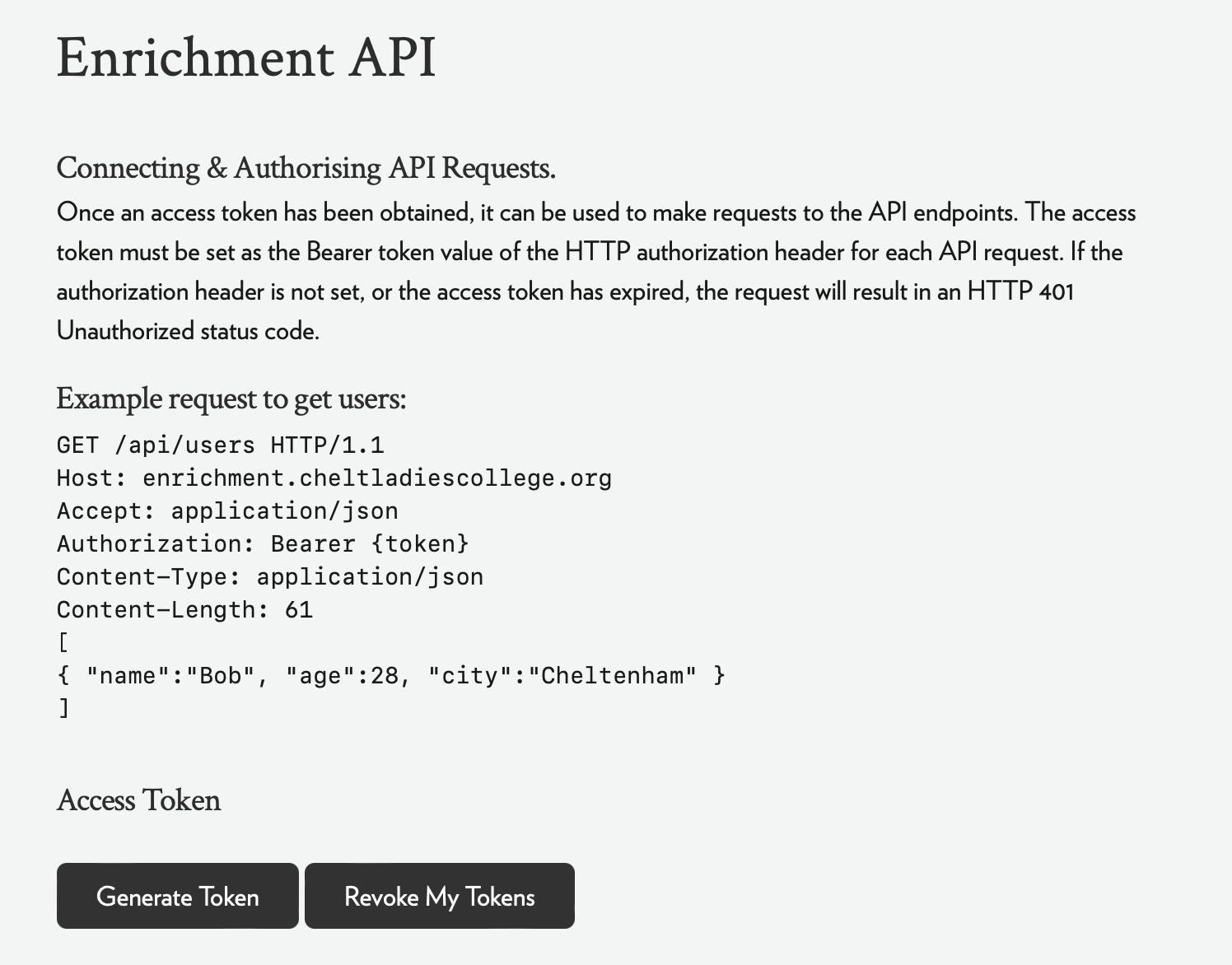
Task: Click the GET /api/users HTTP/1.1 code line
Action: pyautogui.click(x=221, y=445)
